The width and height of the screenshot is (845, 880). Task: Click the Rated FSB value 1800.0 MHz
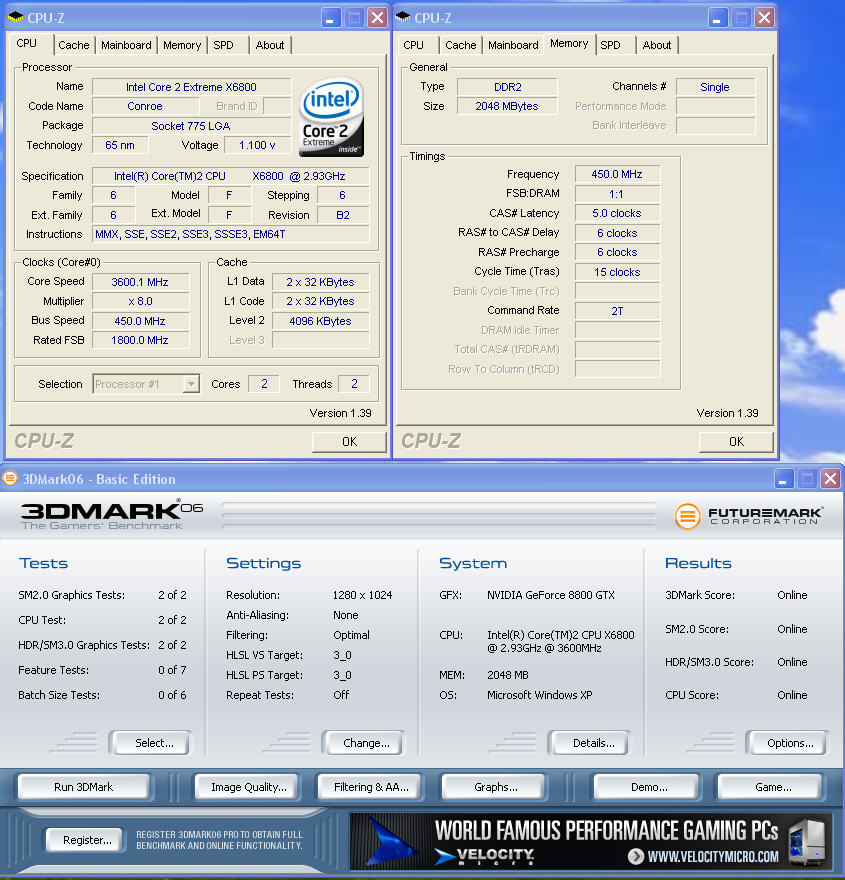point(140,340)
